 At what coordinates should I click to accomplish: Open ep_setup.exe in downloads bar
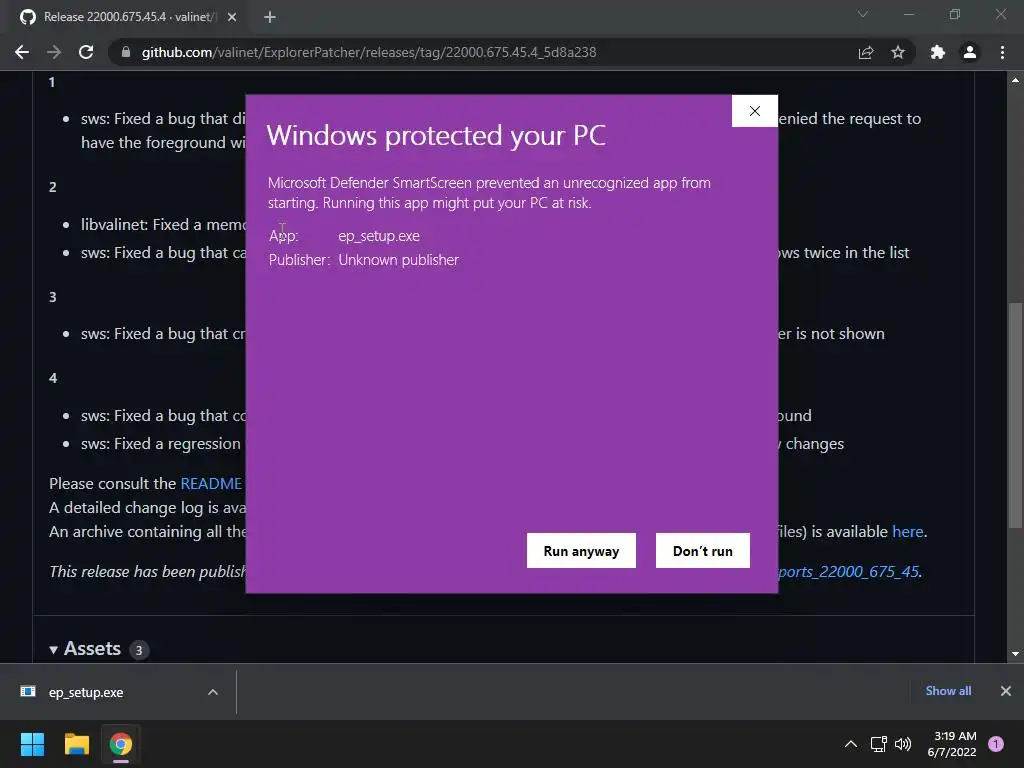(x=86, y=692)
